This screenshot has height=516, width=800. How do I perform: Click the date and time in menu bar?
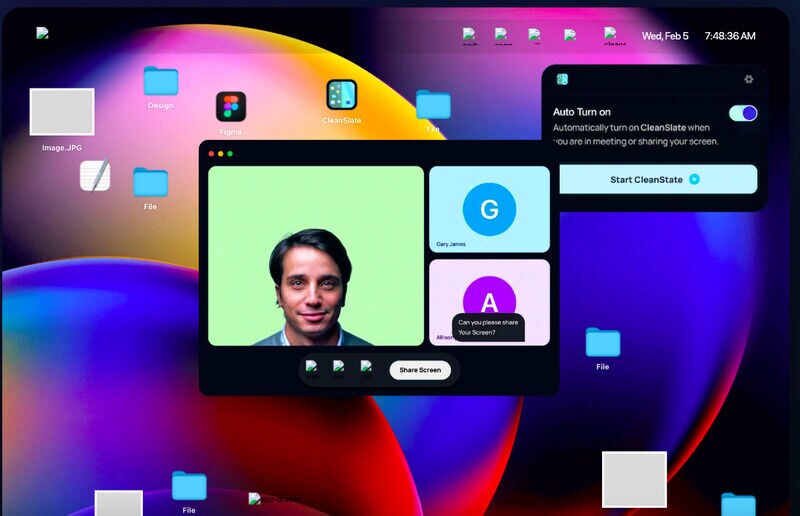[x=699, y=35]
